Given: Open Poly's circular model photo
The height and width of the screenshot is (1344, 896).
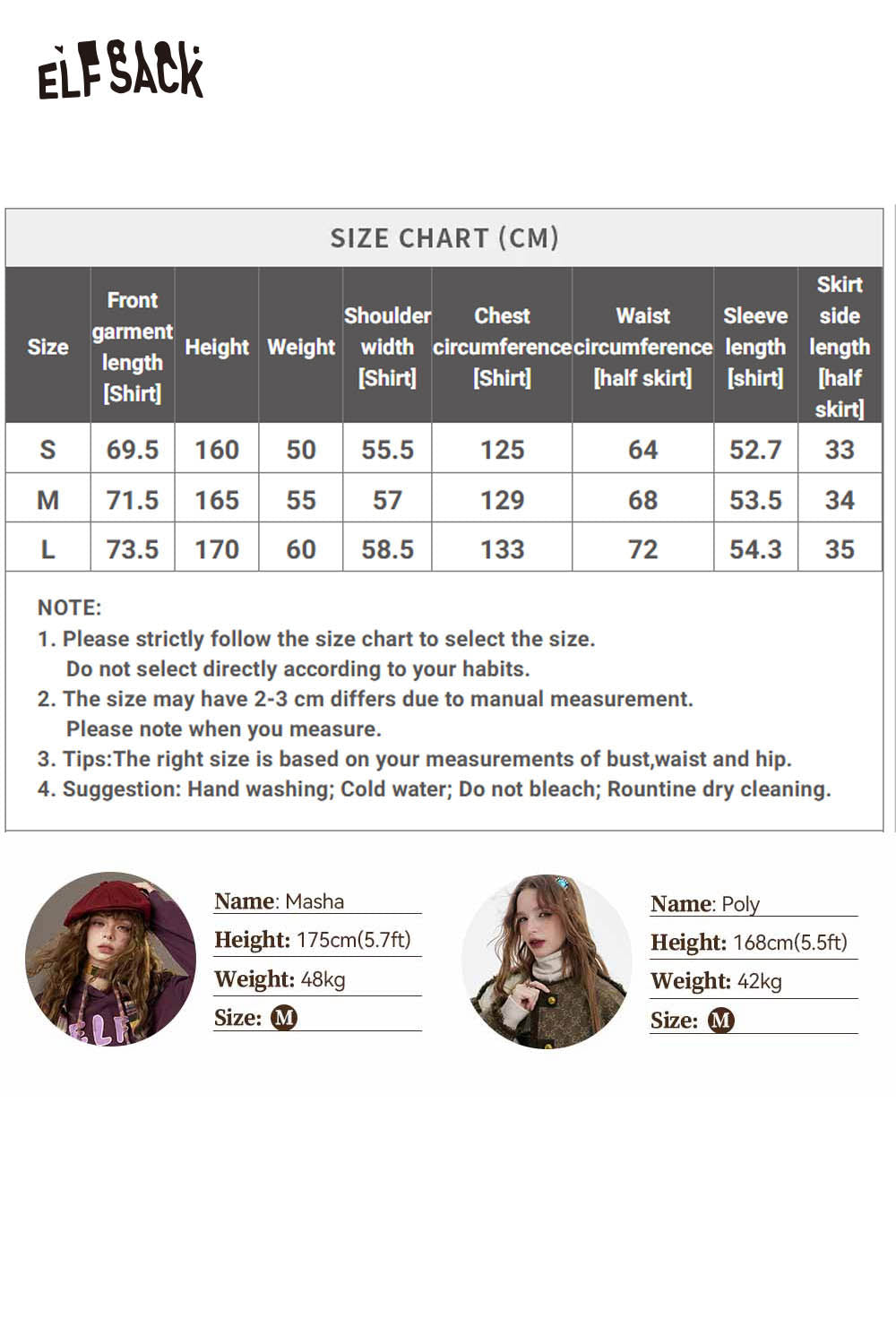Looking at the screenshot, I should click(x=546, y=961).
